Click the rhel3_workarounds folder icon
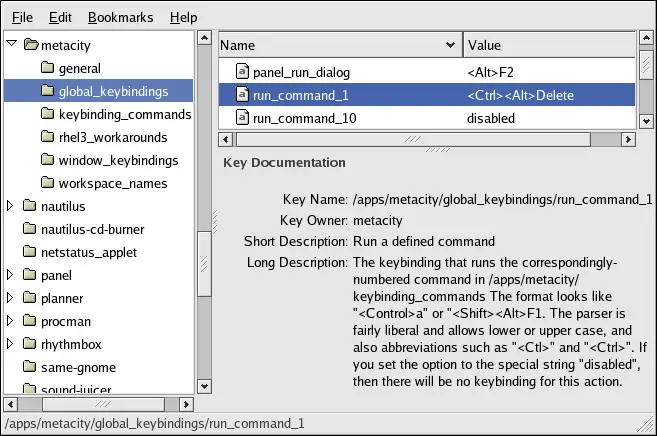Viewport: 657px width, 436px height. (47, 137)
